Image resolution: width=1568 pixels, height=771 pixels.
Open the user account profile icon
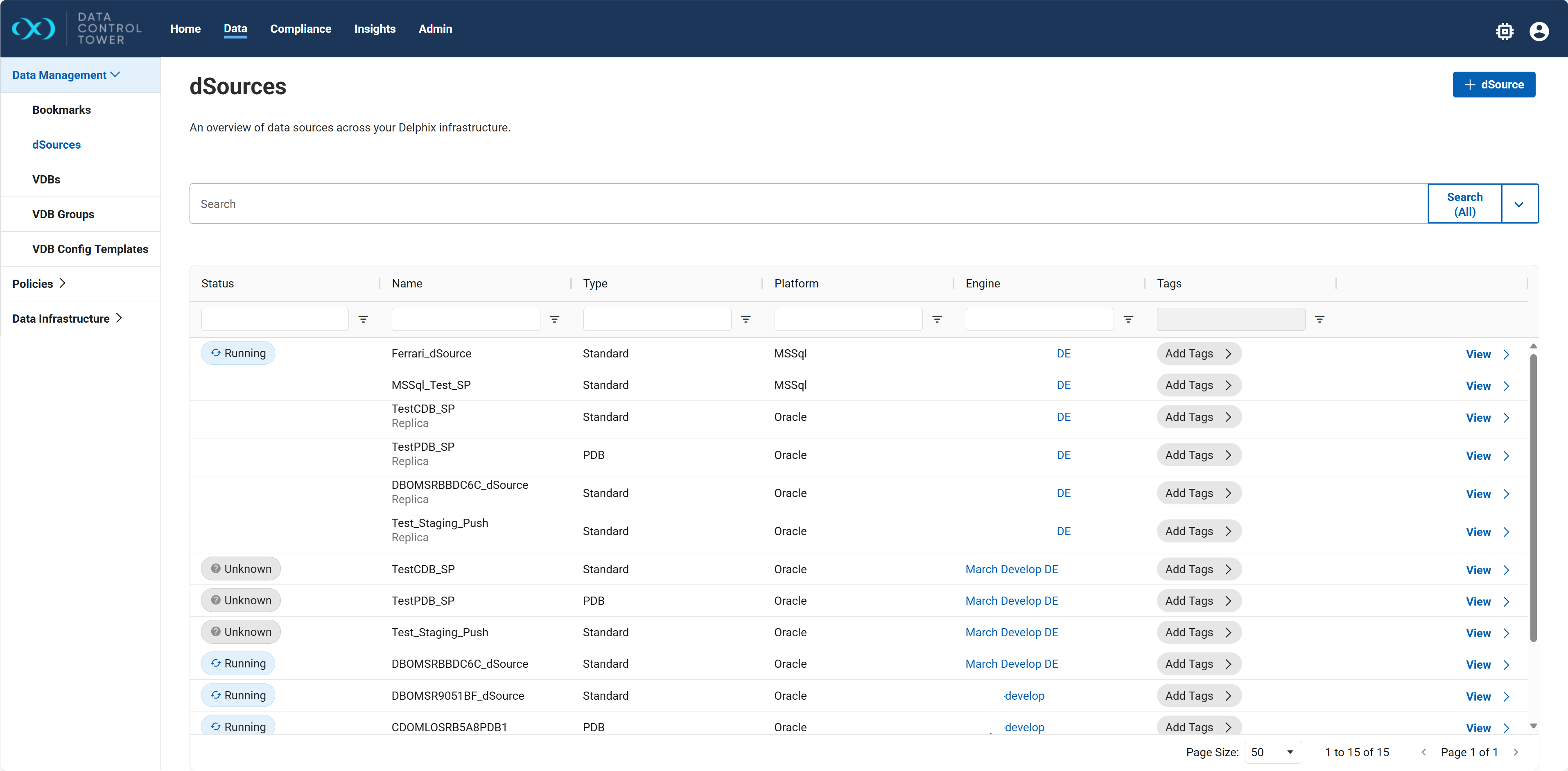[x=1539, y=31]
